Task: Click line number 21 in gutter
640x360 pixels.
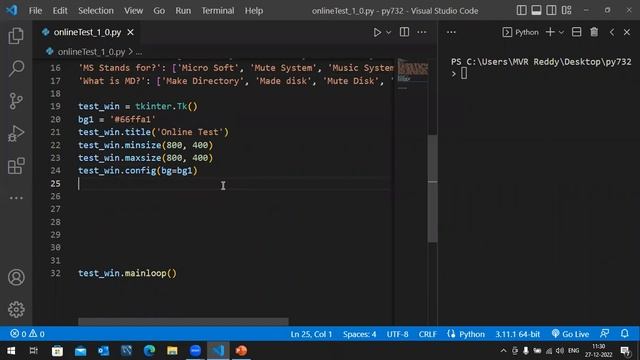Action: (x=56, y=132)
